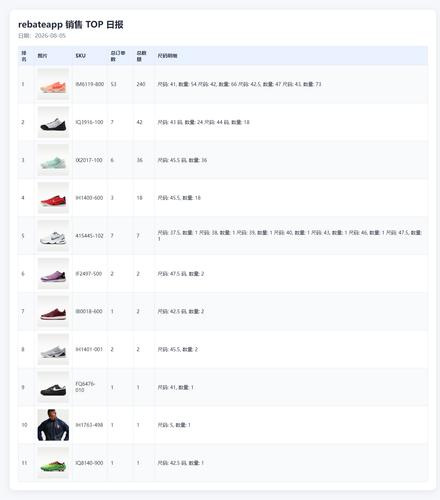This screenshot has height=500, width=440.
Task: Open the black Nike shoe thumbnail, rank 9
Action: pos(53,387)
